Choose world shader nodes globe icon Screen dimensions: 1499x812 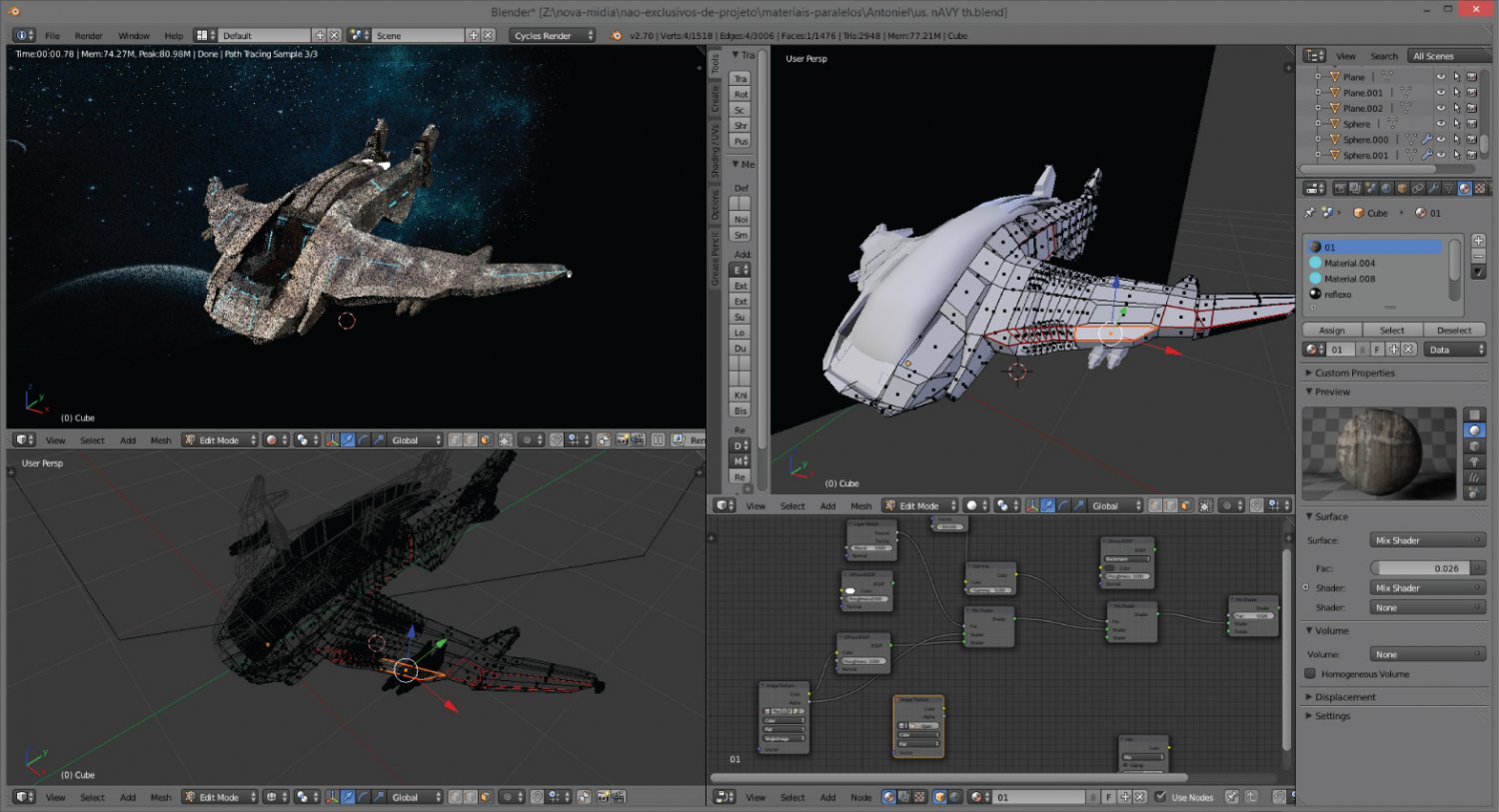click(x=955, y=797)
